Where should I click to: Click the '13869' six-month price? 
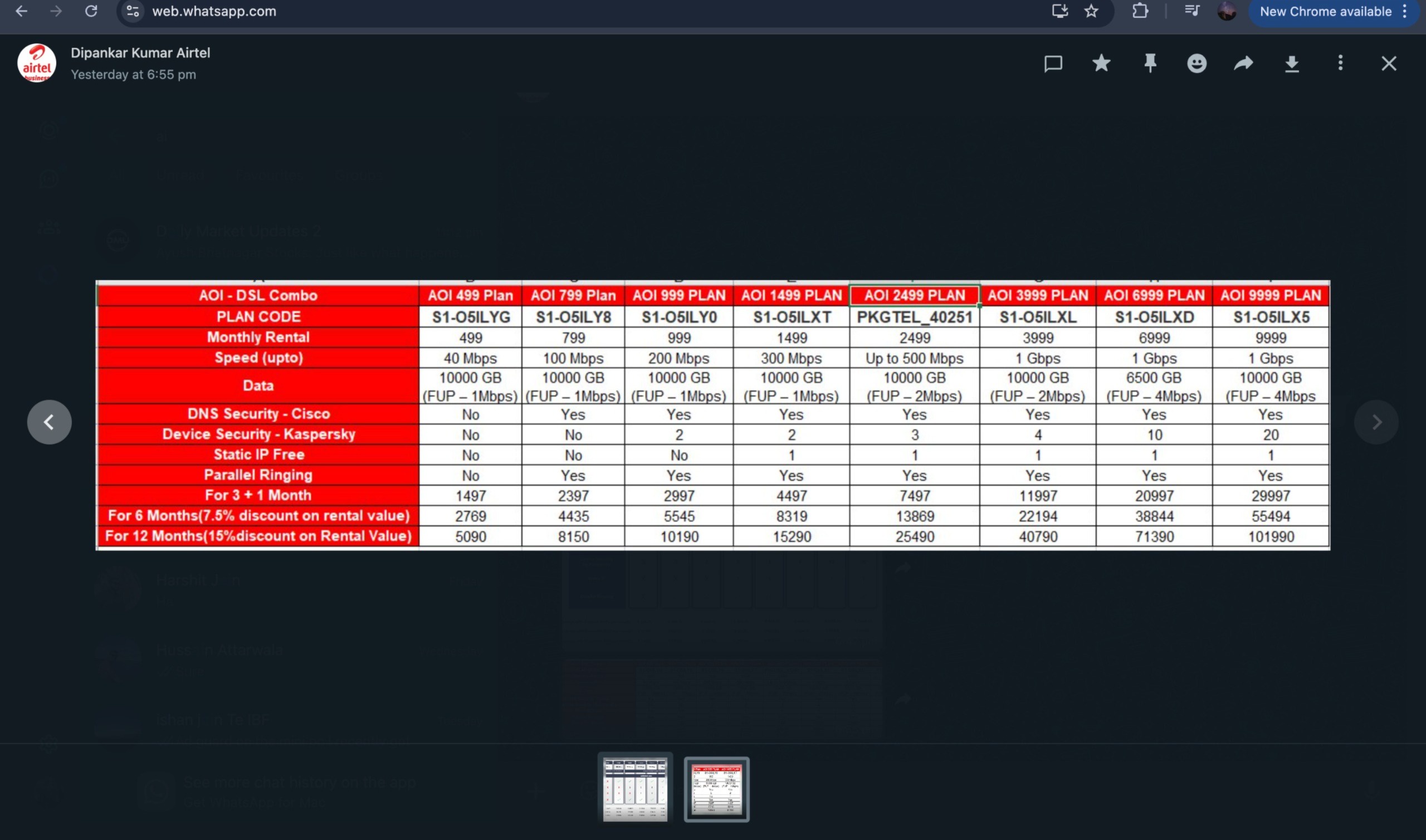click(915, 516)
